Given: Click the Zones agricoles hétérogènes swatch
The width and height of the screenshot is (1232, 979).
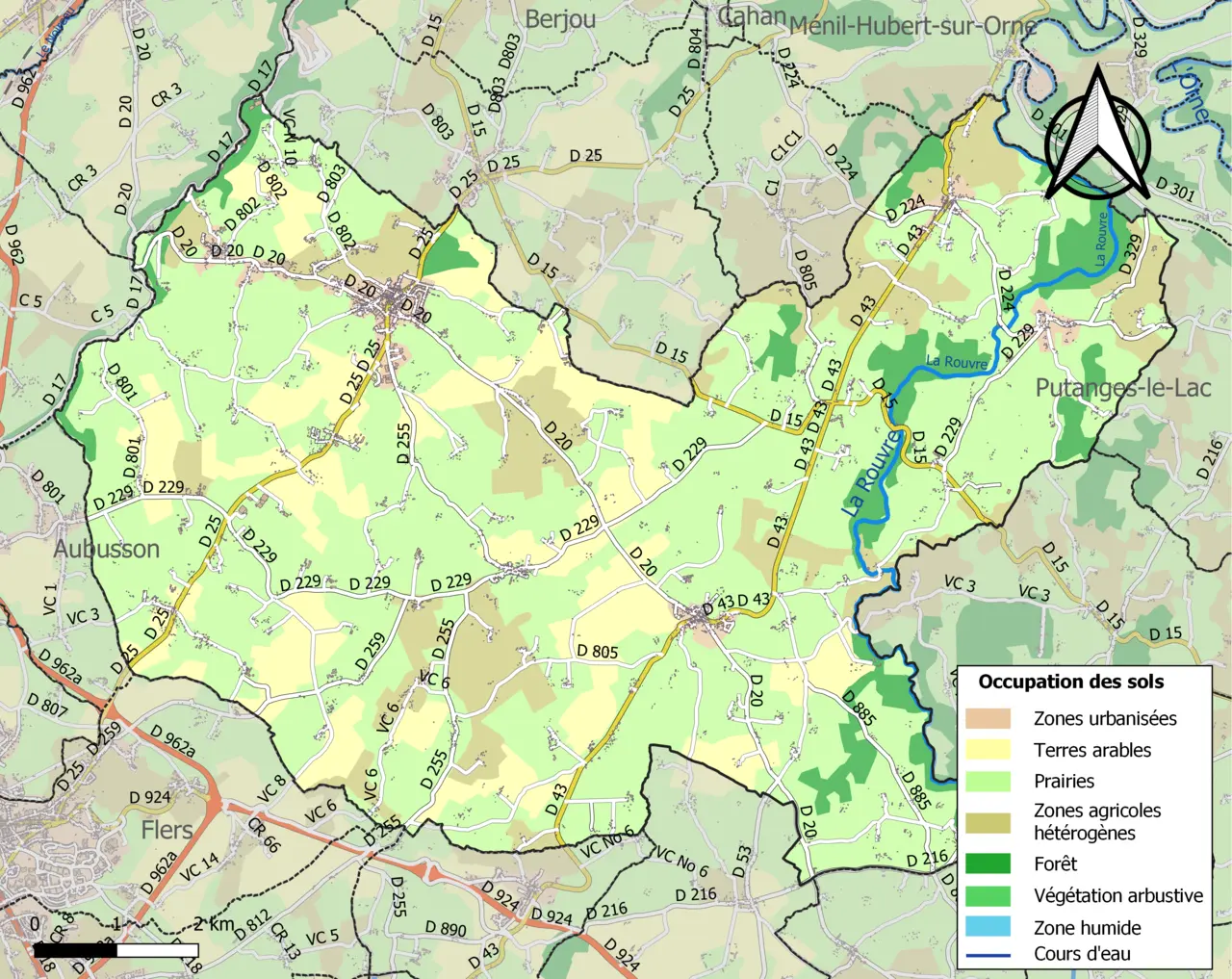Looking at the screenshot, I should (988, 822).
